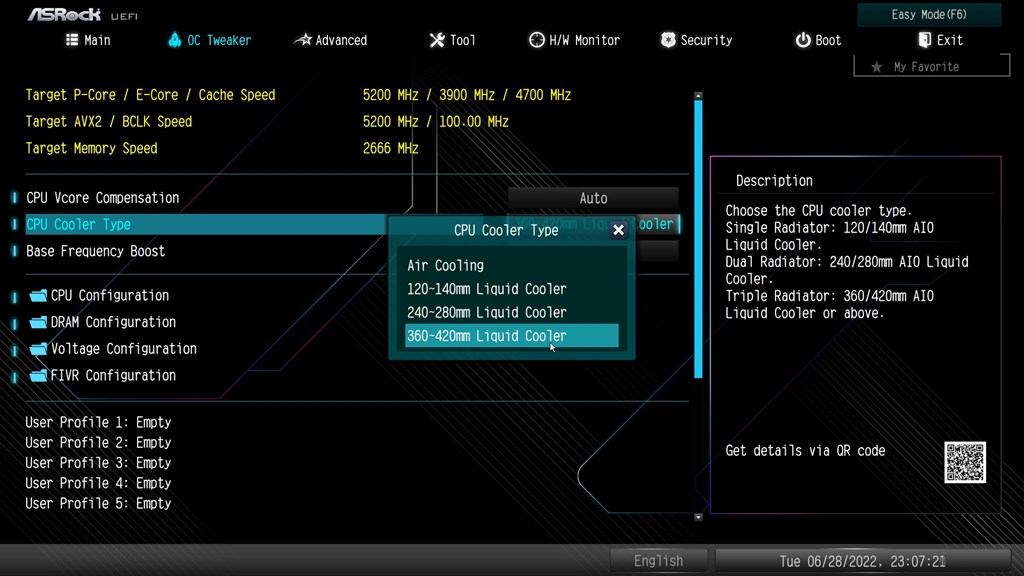Close the CPU Cooler Type popup

pos(618,230)
